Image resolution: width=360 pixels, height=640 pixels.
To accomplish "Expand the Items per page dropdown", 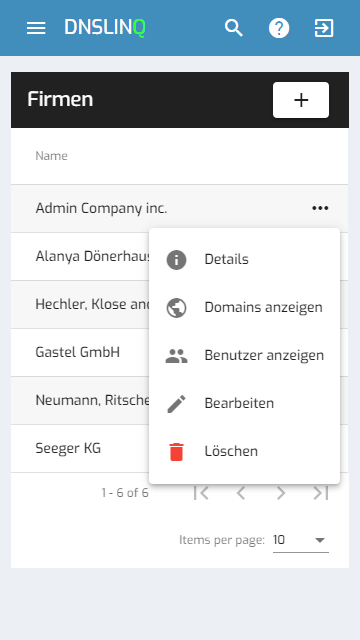I will pyautogui.click(x=301, y=540).
